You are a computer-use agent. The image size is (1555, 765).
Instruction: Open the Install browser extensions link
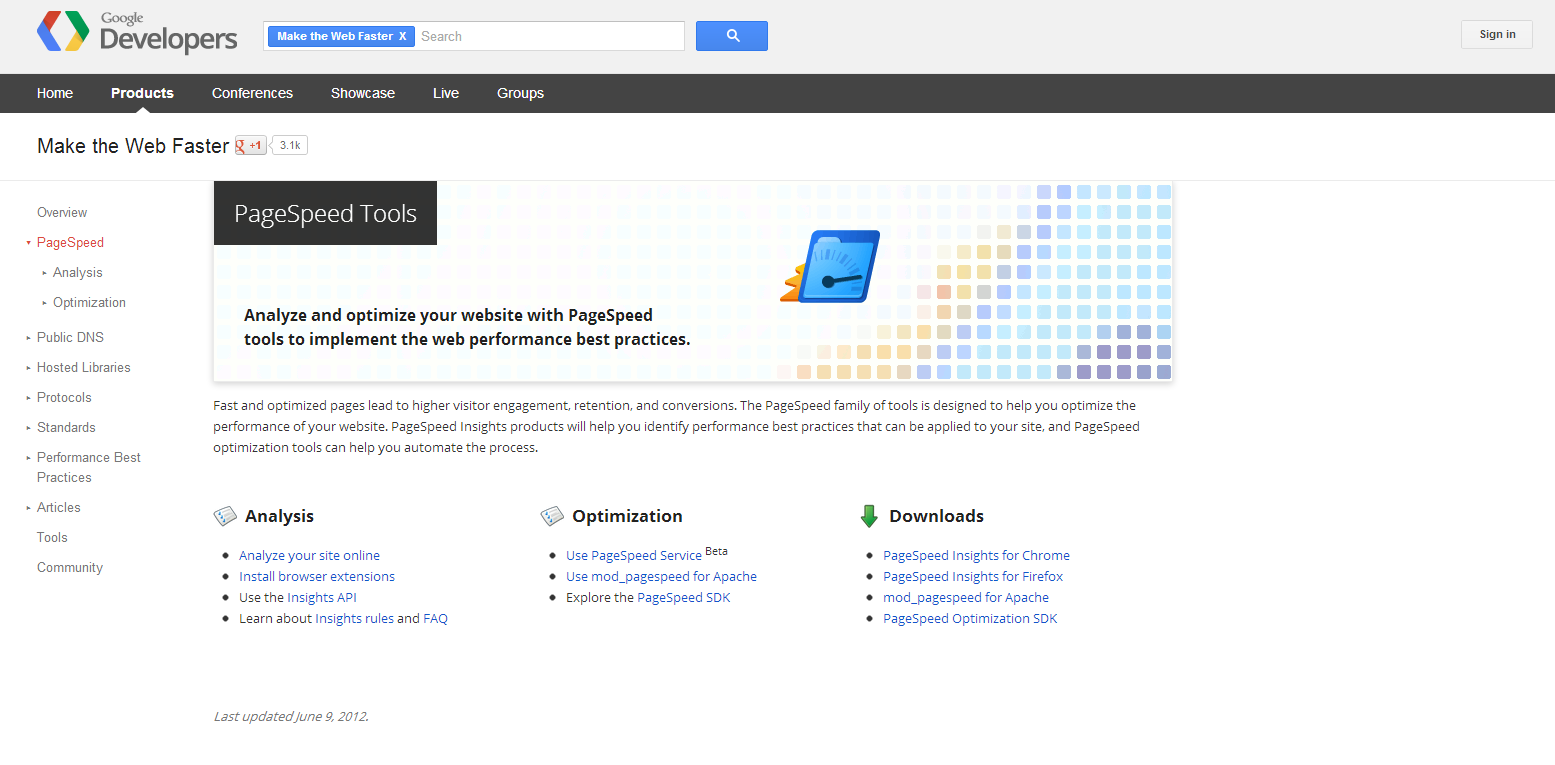point(317,576)
